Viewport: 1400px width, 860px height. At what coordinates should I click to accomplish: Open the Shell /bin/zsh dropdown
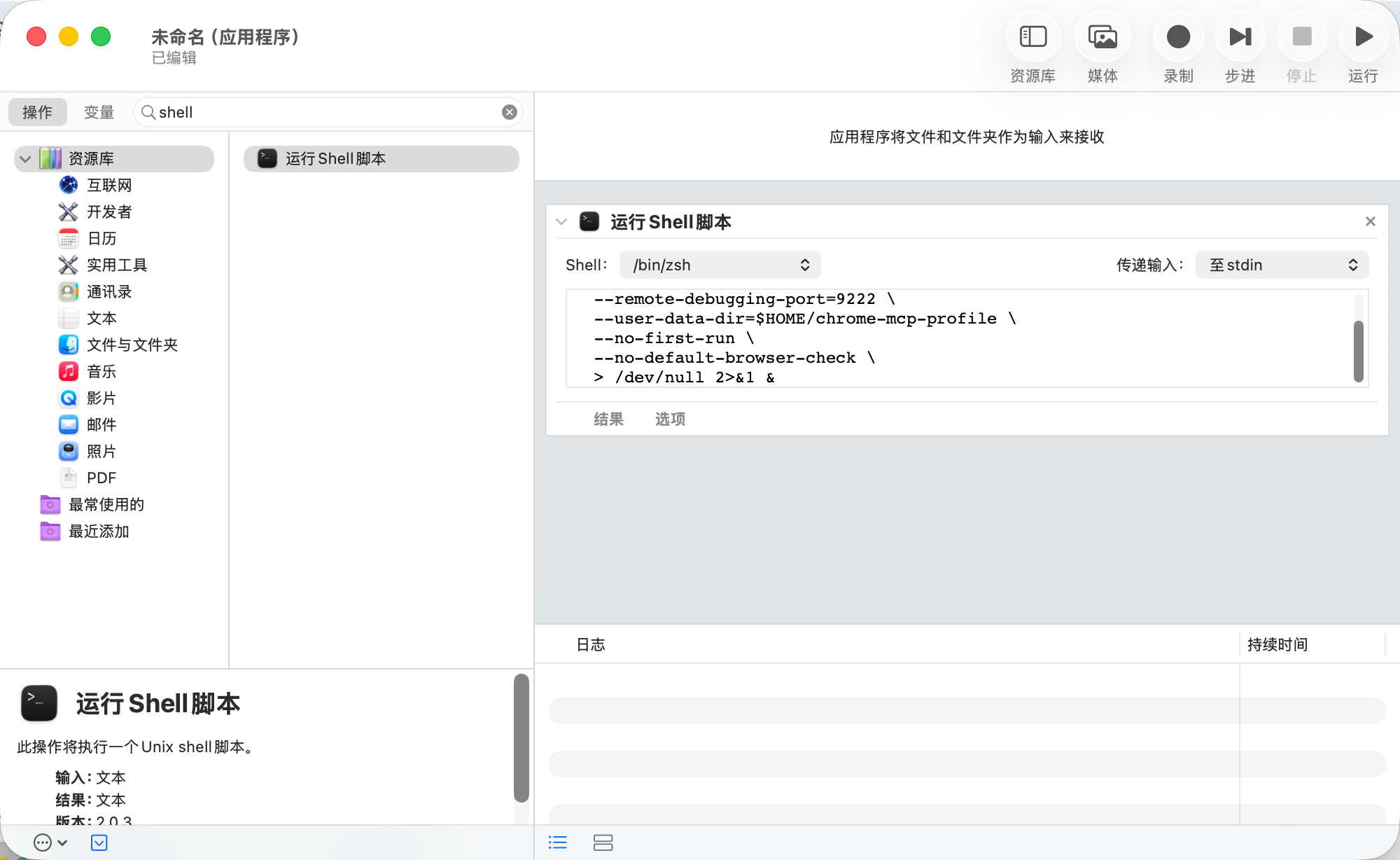[720, 265]
